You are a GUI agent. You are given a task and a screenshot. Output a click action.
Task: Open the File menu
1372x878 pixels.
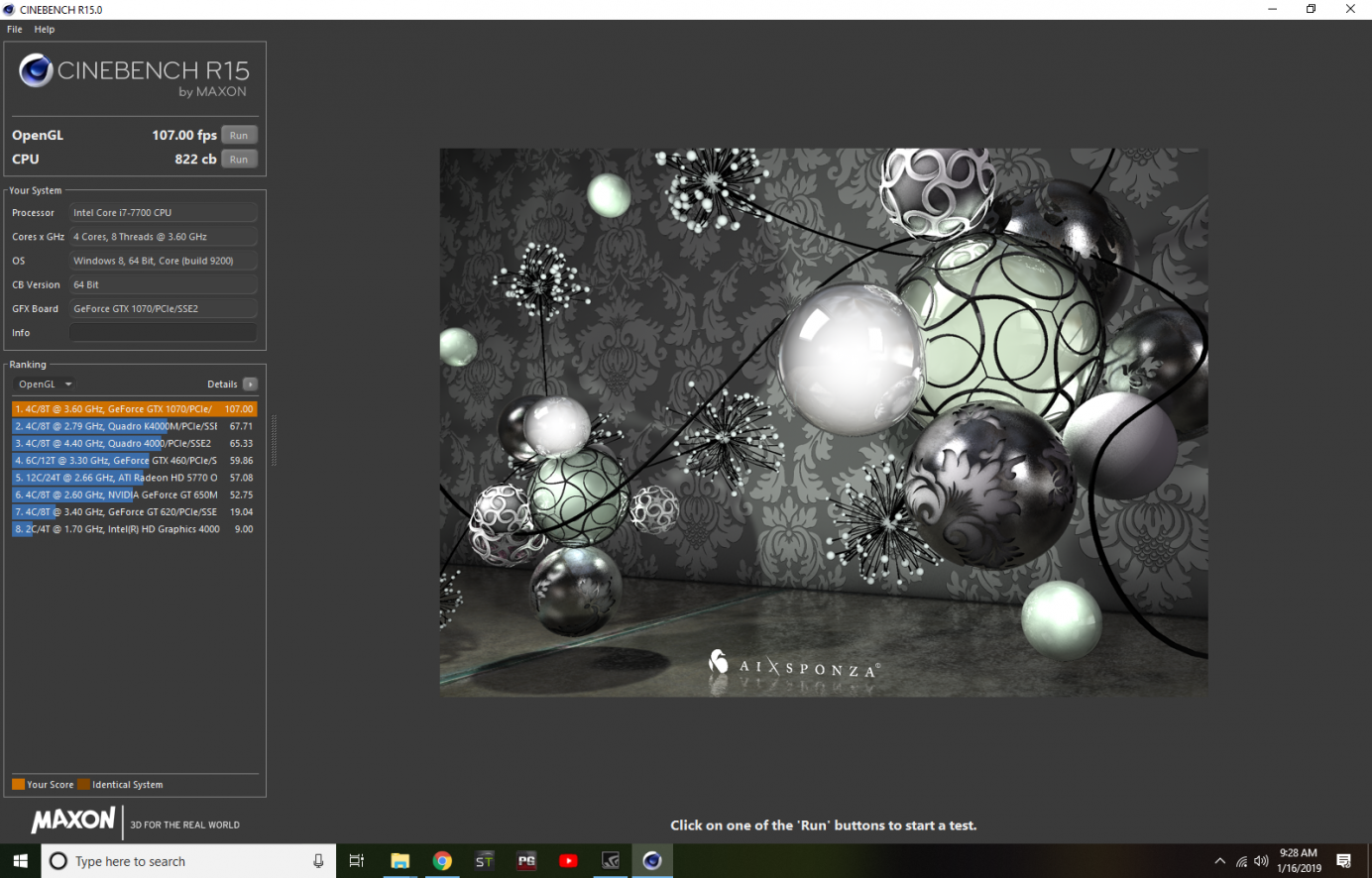15,30
